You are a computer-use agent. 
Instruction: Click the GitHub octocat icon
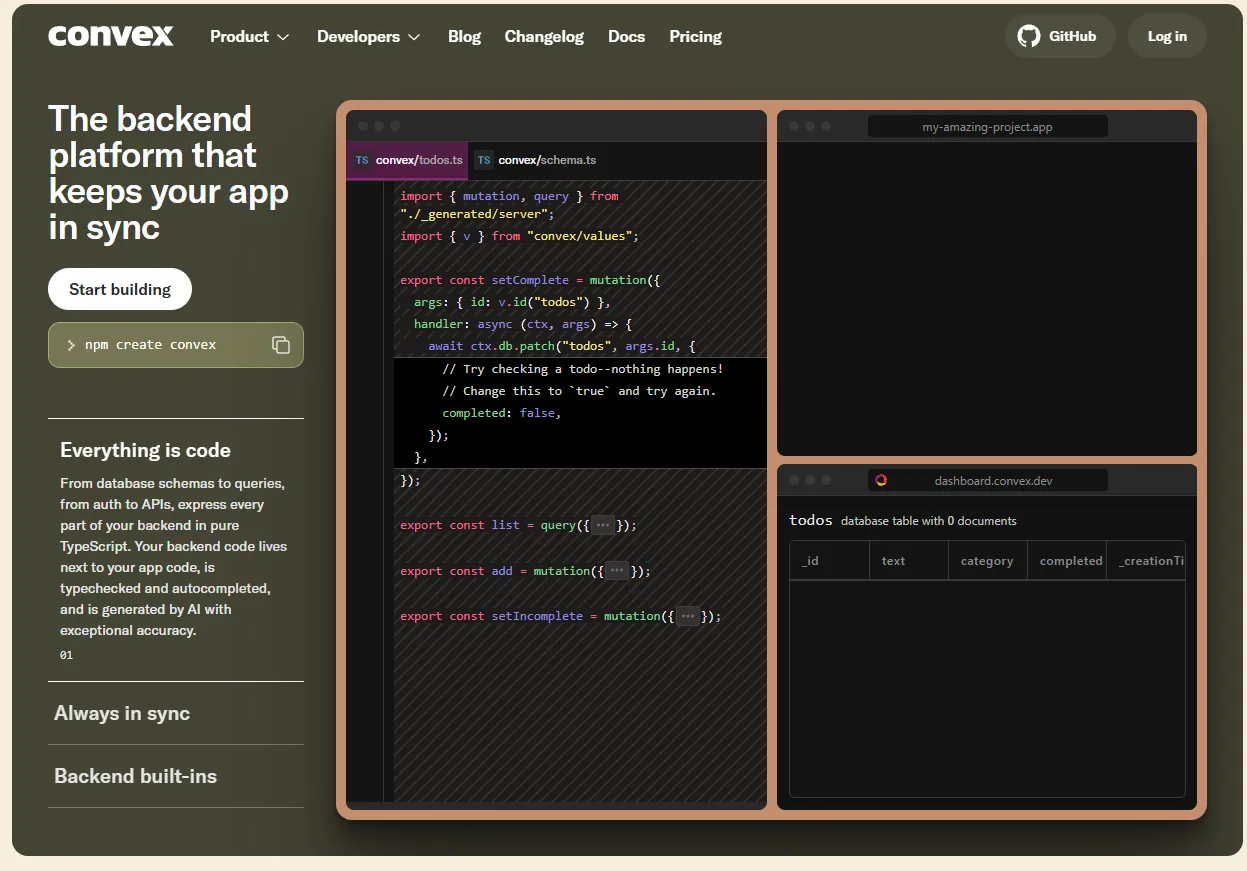click(x=1028, y=36)
